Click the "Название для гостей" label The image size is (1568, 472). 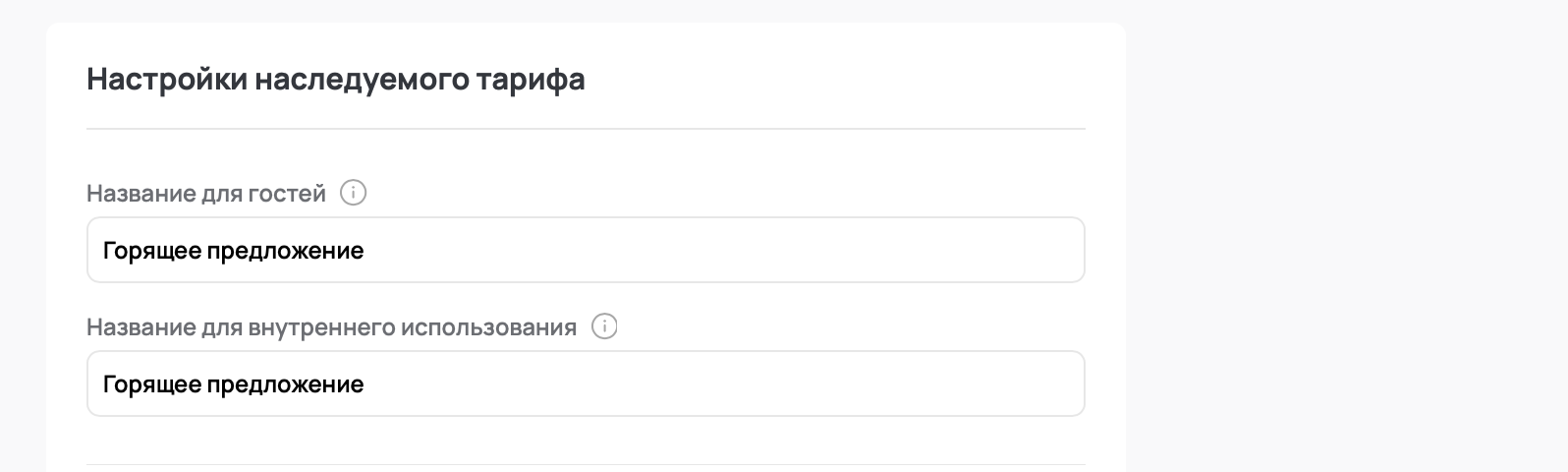(206, 194)
